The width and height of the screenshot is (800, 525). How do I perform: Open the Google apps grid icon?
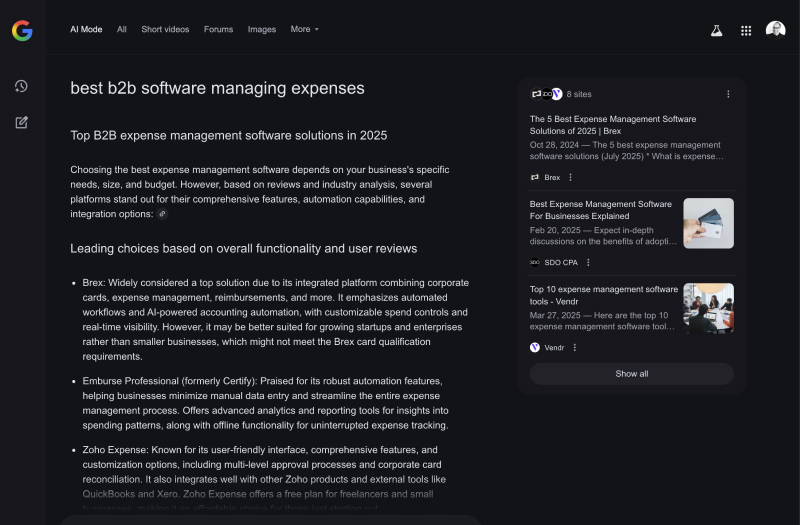[746, 31]
